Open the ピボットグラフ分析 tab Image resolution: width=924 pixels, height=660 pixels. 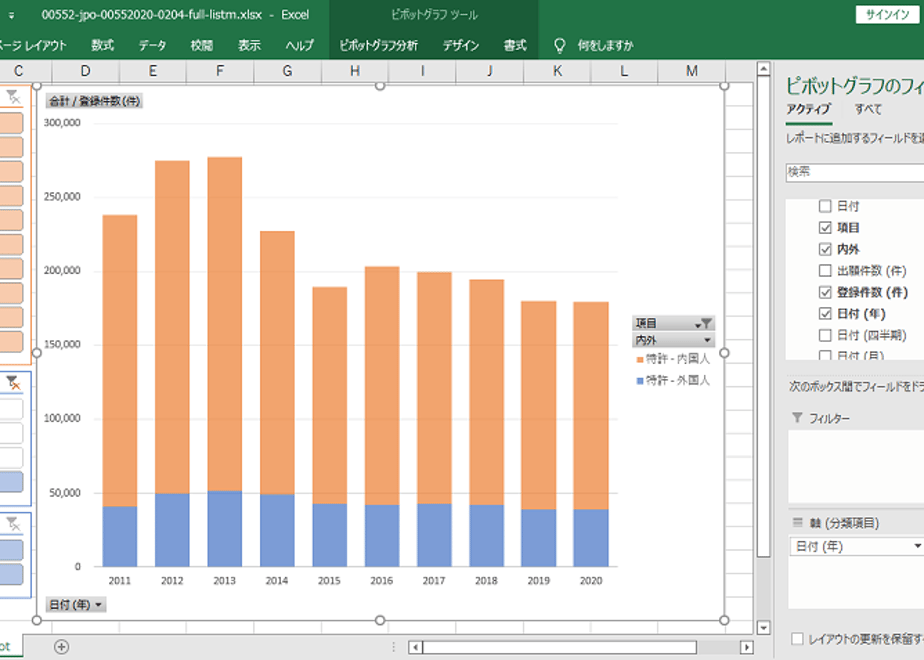click(378, 45)
